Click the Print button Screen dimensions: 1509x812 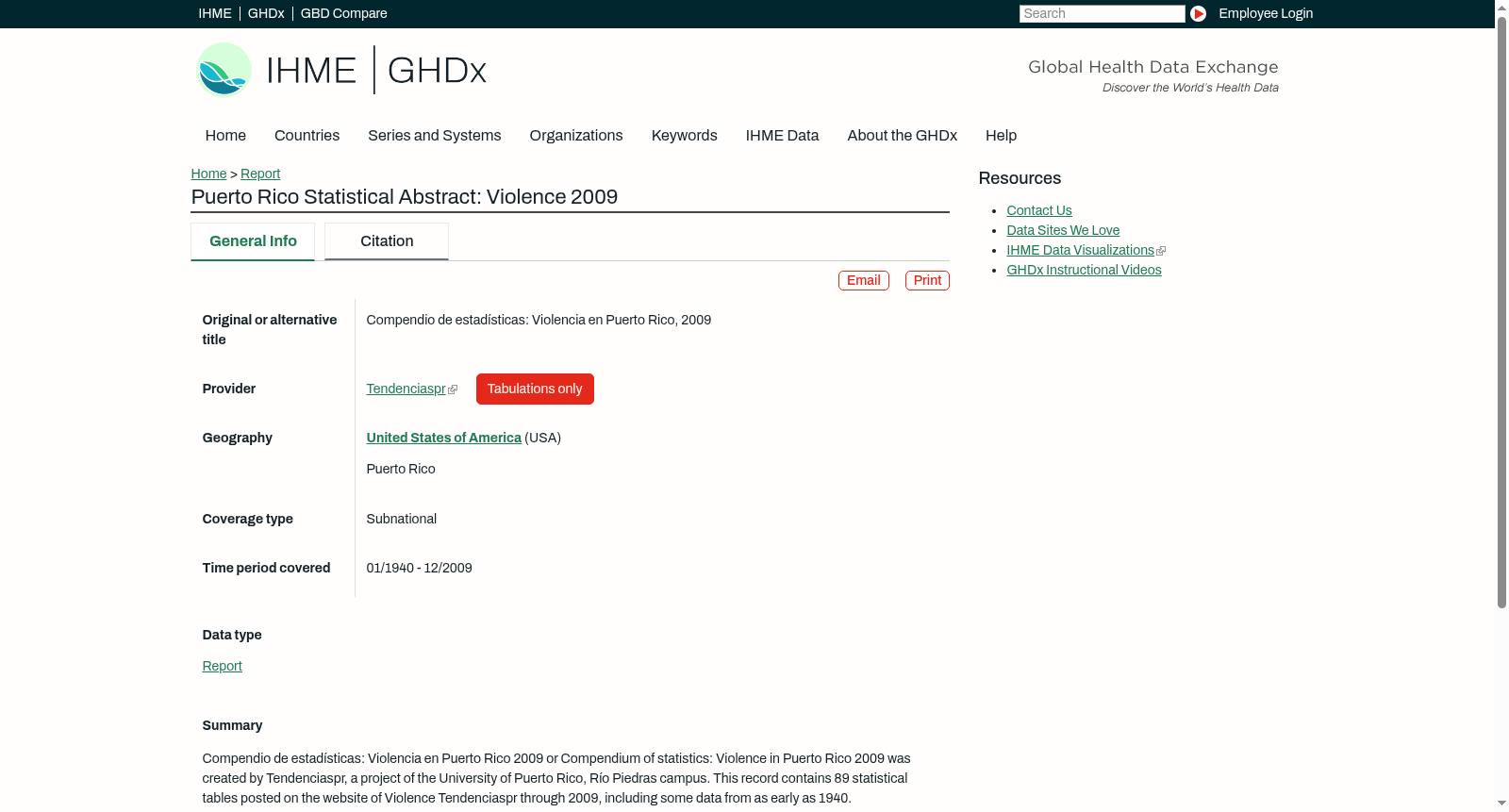coord(927,281)
